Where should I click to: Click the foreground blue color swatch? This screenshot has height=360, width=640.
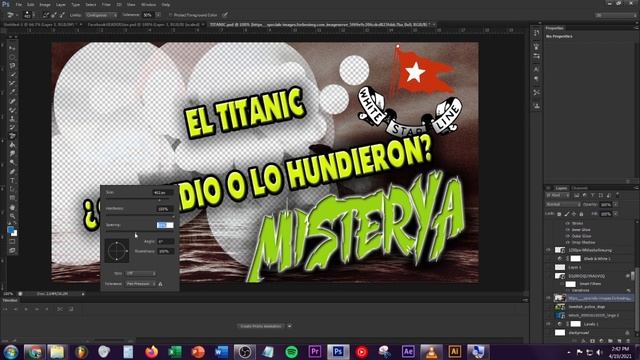[10, 230]
